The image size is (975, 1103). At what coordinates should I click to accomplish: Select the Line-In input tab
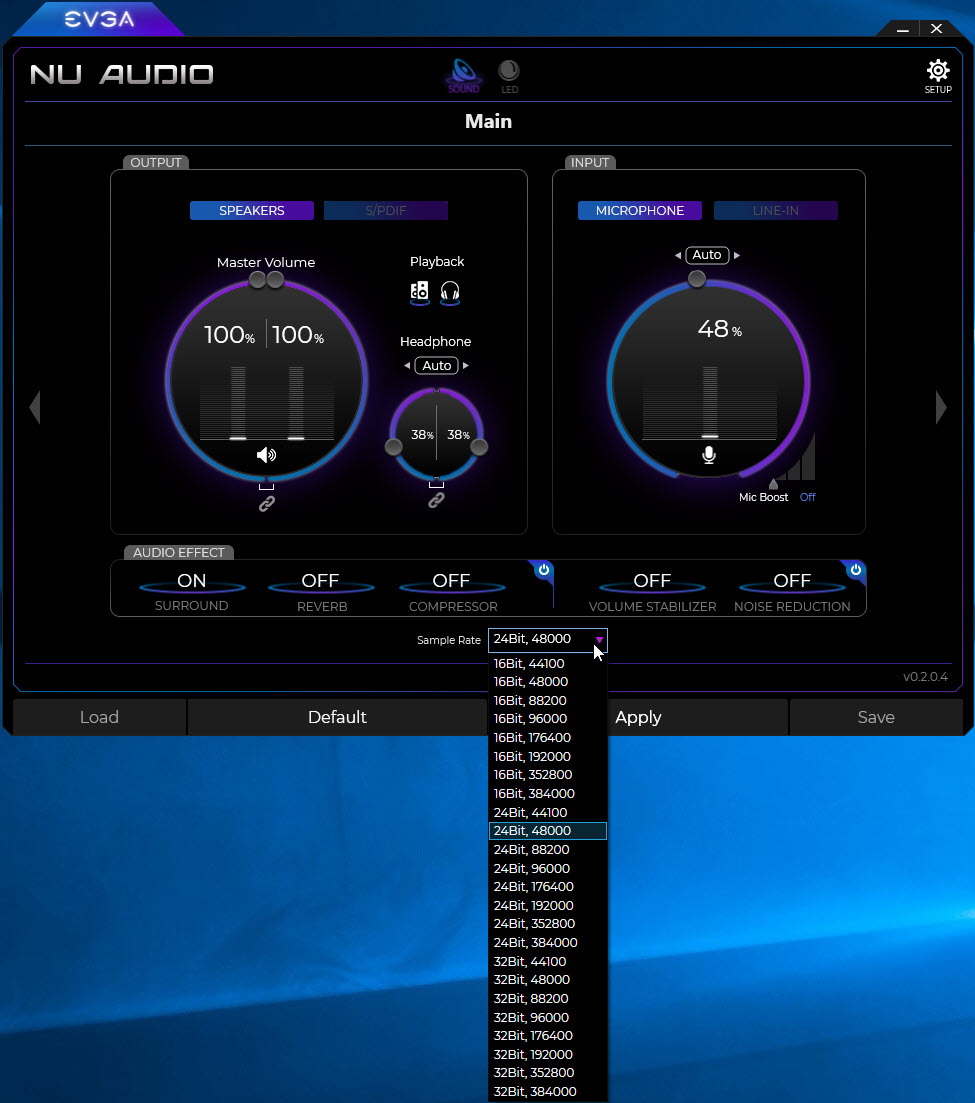tap(776, 210)
